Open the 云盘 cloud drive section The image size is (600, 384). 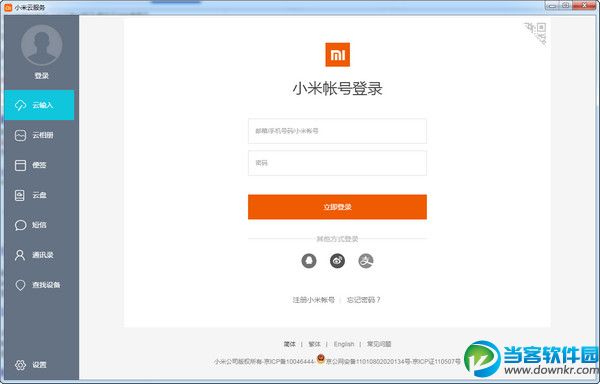tap(39, 195)
